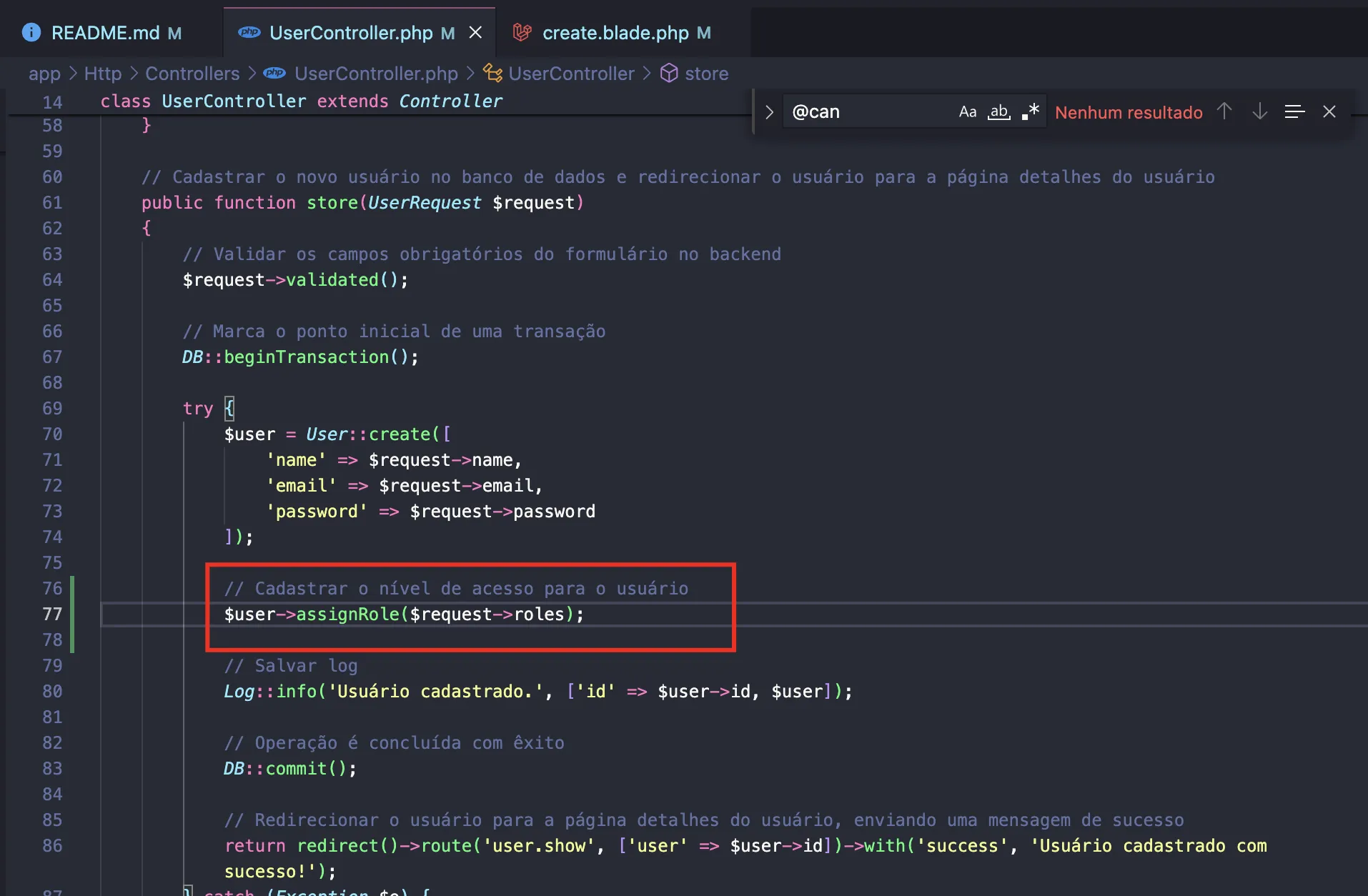Close the UserController.php tab
1368x896 pixels.
[475, 33]
